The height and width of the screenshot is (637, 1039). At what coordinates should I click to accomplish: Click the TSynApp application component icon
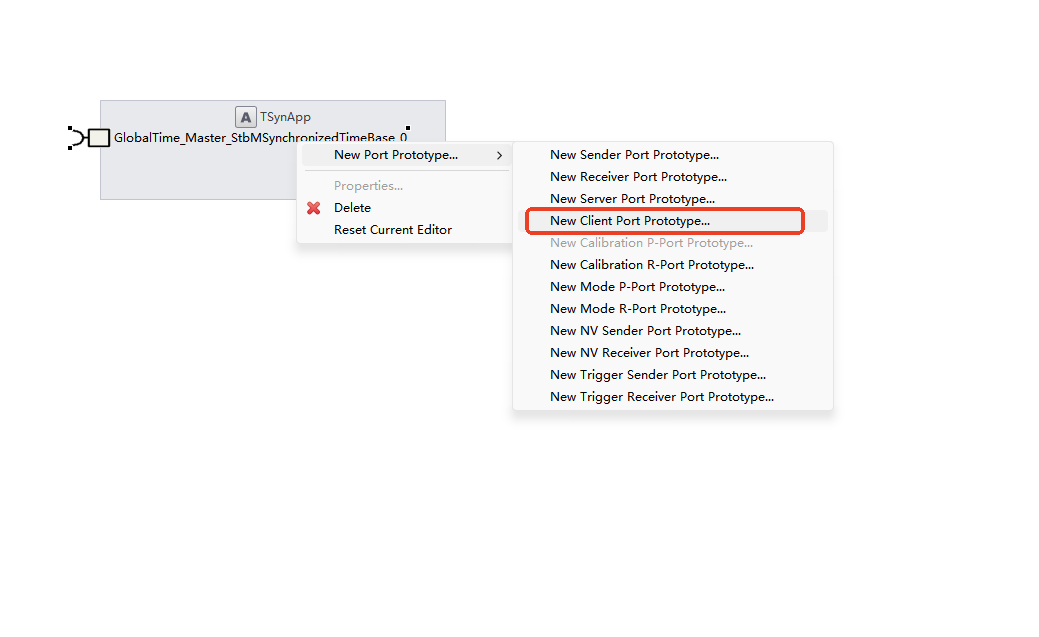[x=245, y=117]
